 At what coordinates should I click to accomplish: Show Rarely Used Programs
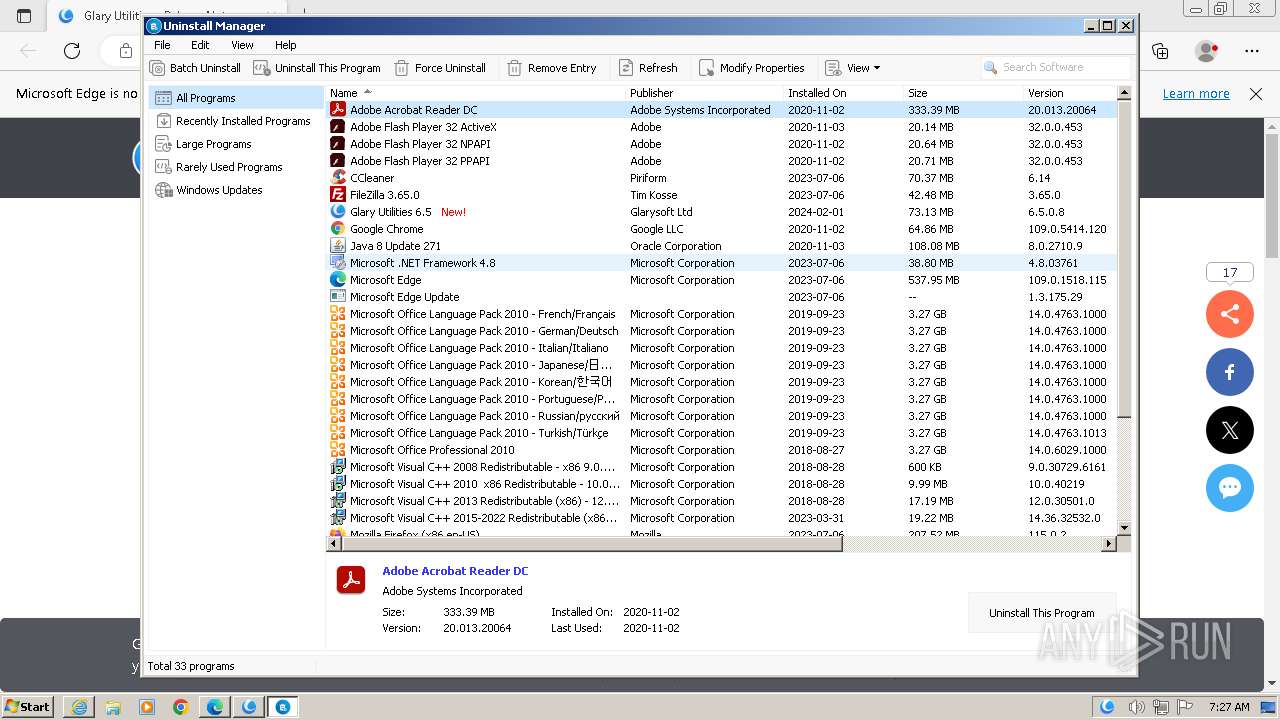point(236,167)
